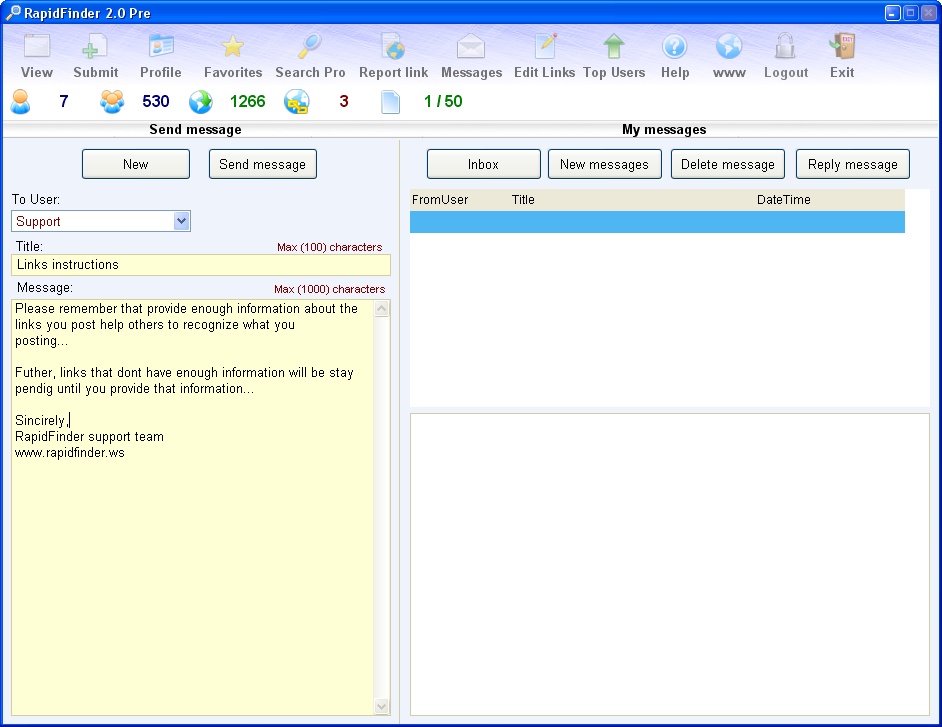Sort by FromUser column header
This screenshot has height=727, width=942.
(x=440, y=199)
